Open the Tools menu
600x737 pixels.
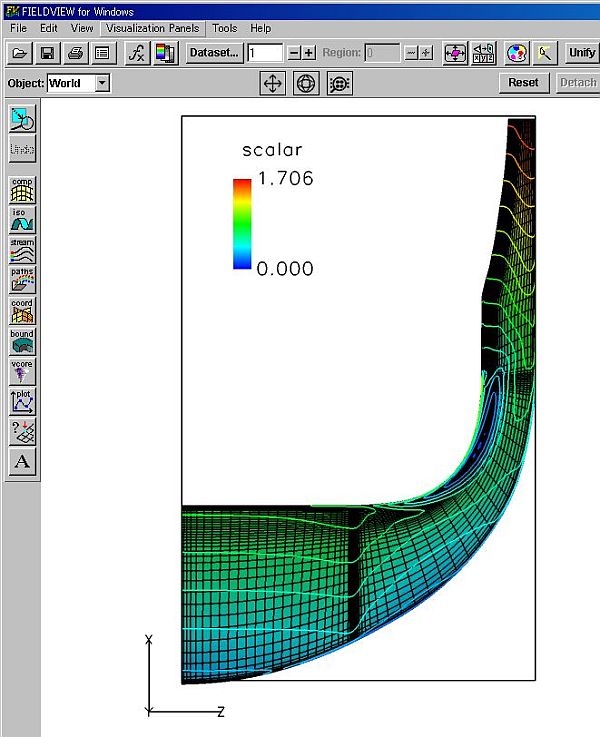coord(224,28)
